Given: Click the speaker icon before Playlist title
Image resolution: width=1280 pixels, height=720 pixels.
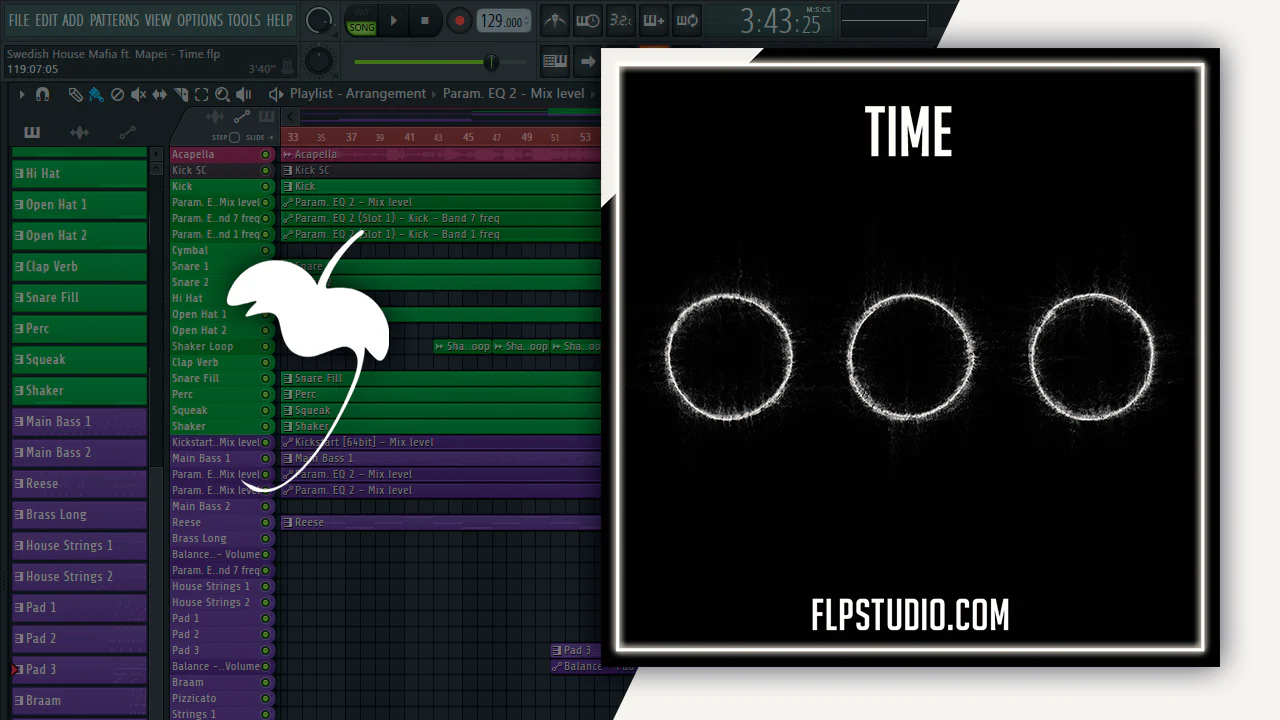Looking at the screenshot, I should click(x=276, y=94).
